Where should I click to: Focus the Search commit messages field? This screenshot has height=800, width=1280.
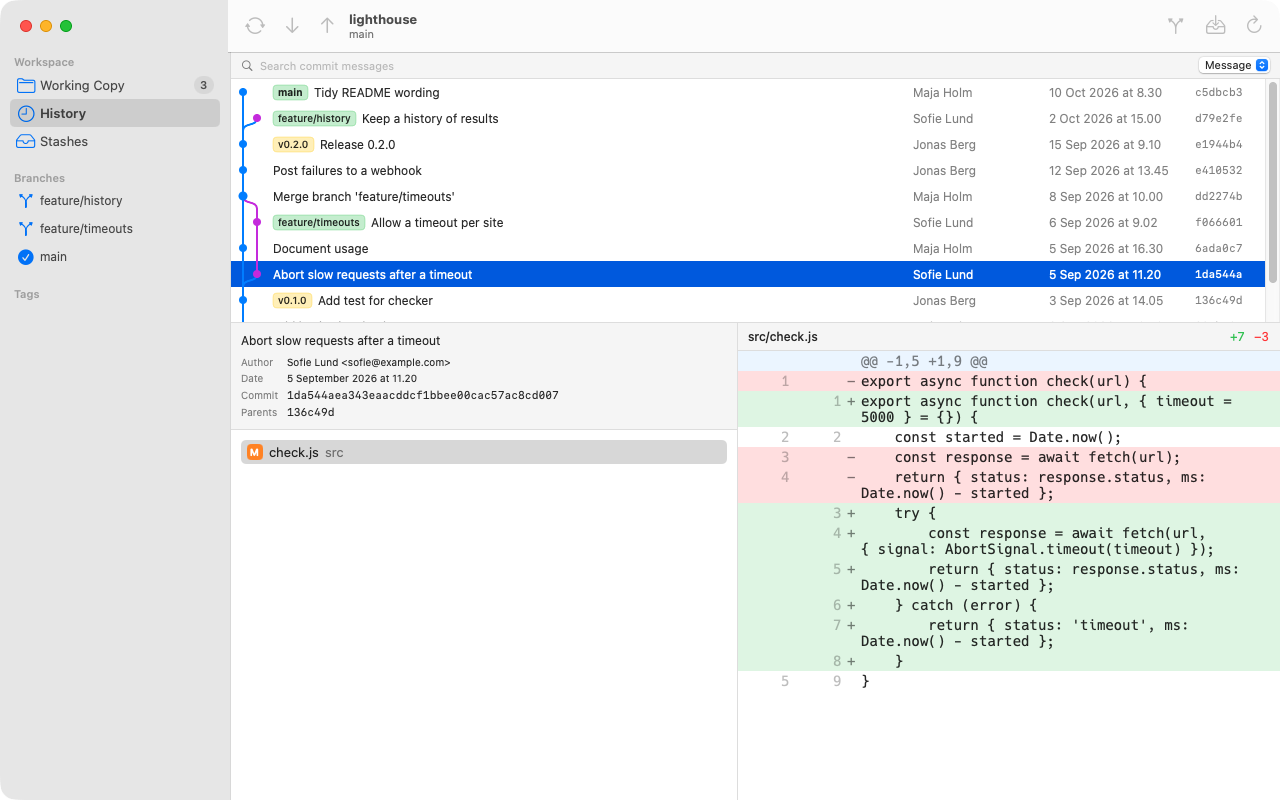coord(715,66)
